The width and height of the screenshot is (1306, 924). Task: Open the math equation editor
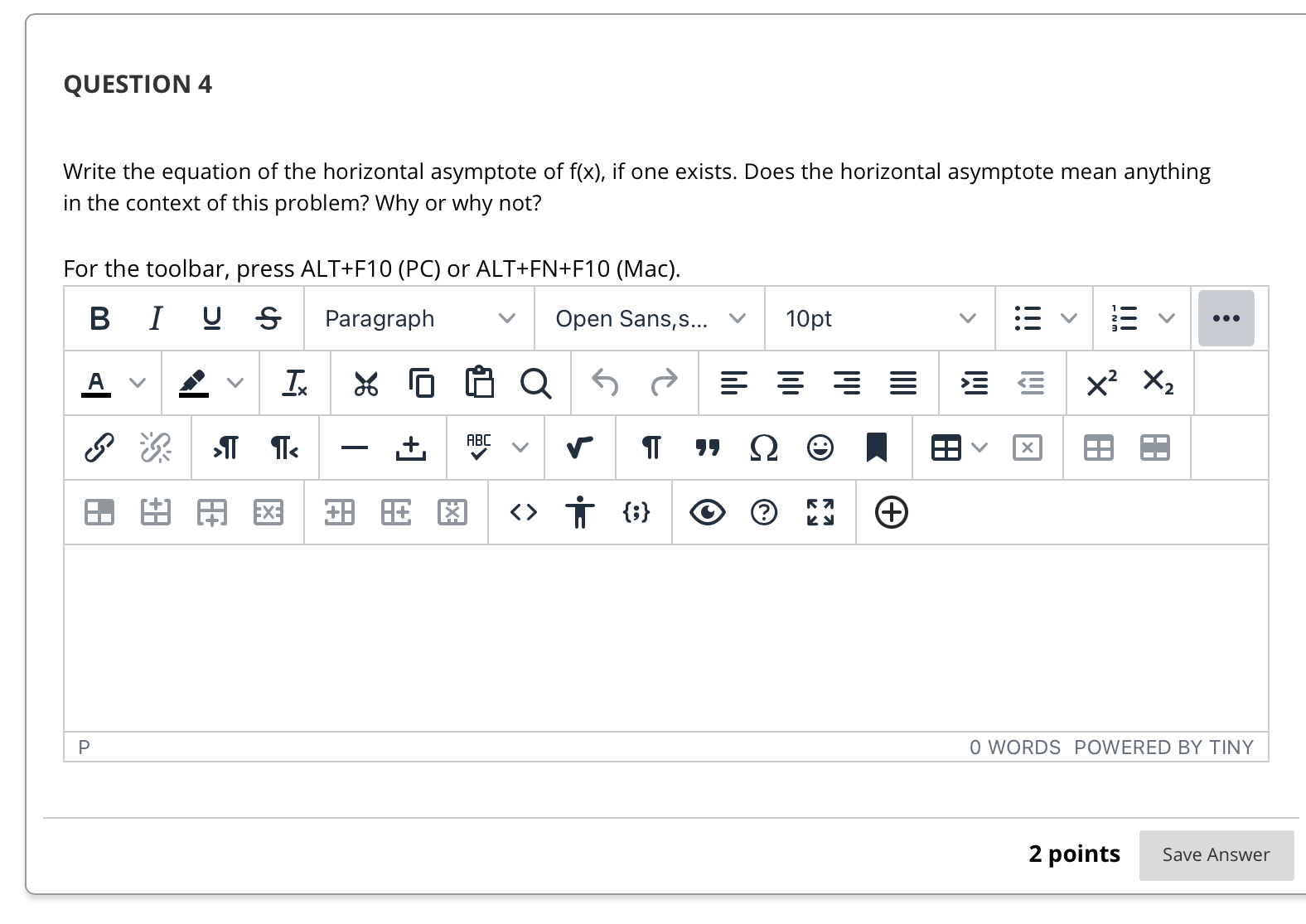(580, 447)
